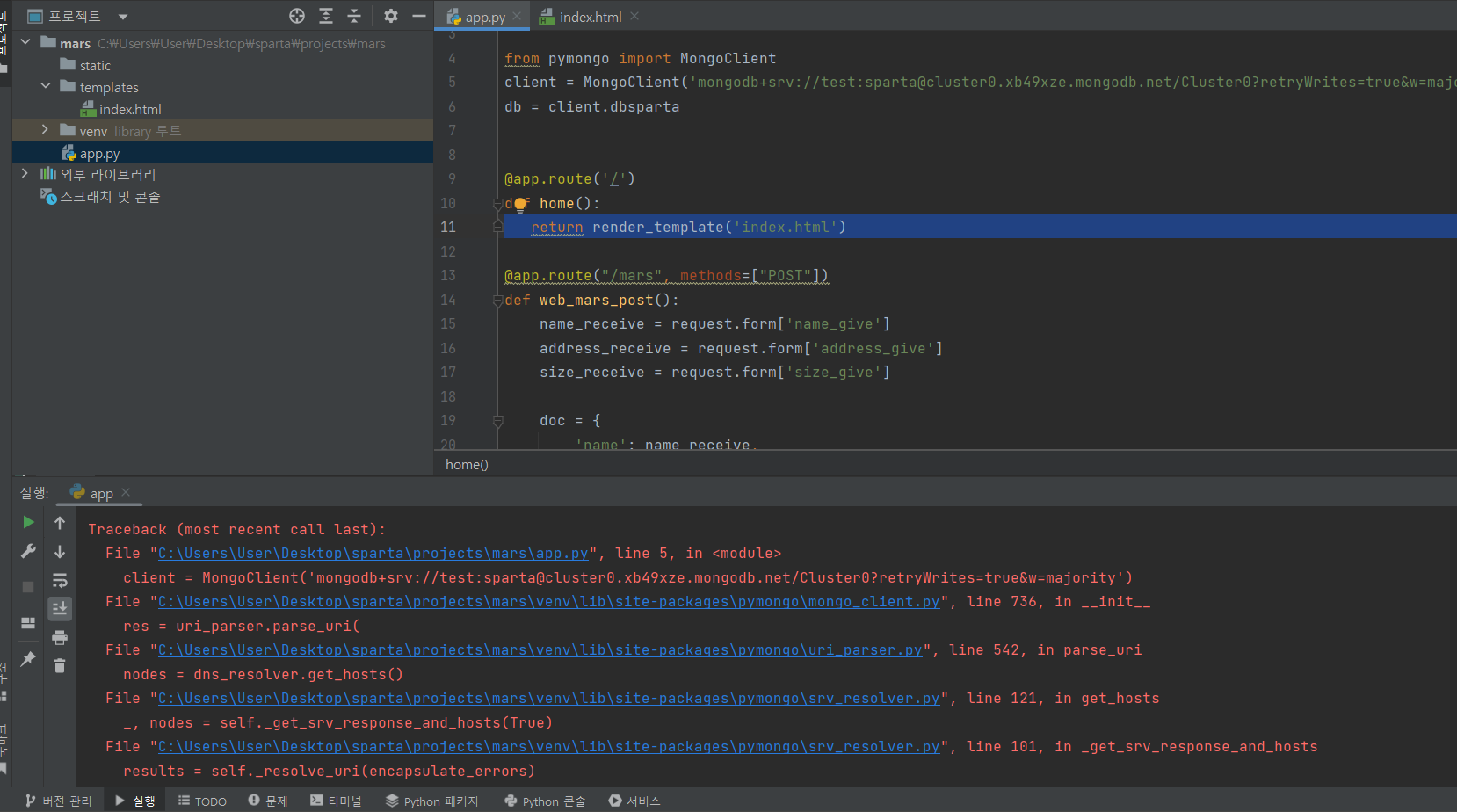Collapse the mars project root folder
This screenshot has width=1457, height=812.
(25, 42)
